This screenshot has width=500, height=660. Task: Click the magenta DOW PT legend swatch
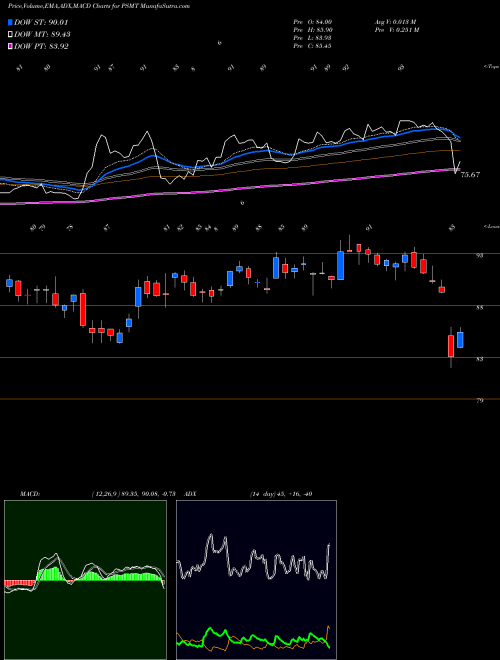point(11,46)
